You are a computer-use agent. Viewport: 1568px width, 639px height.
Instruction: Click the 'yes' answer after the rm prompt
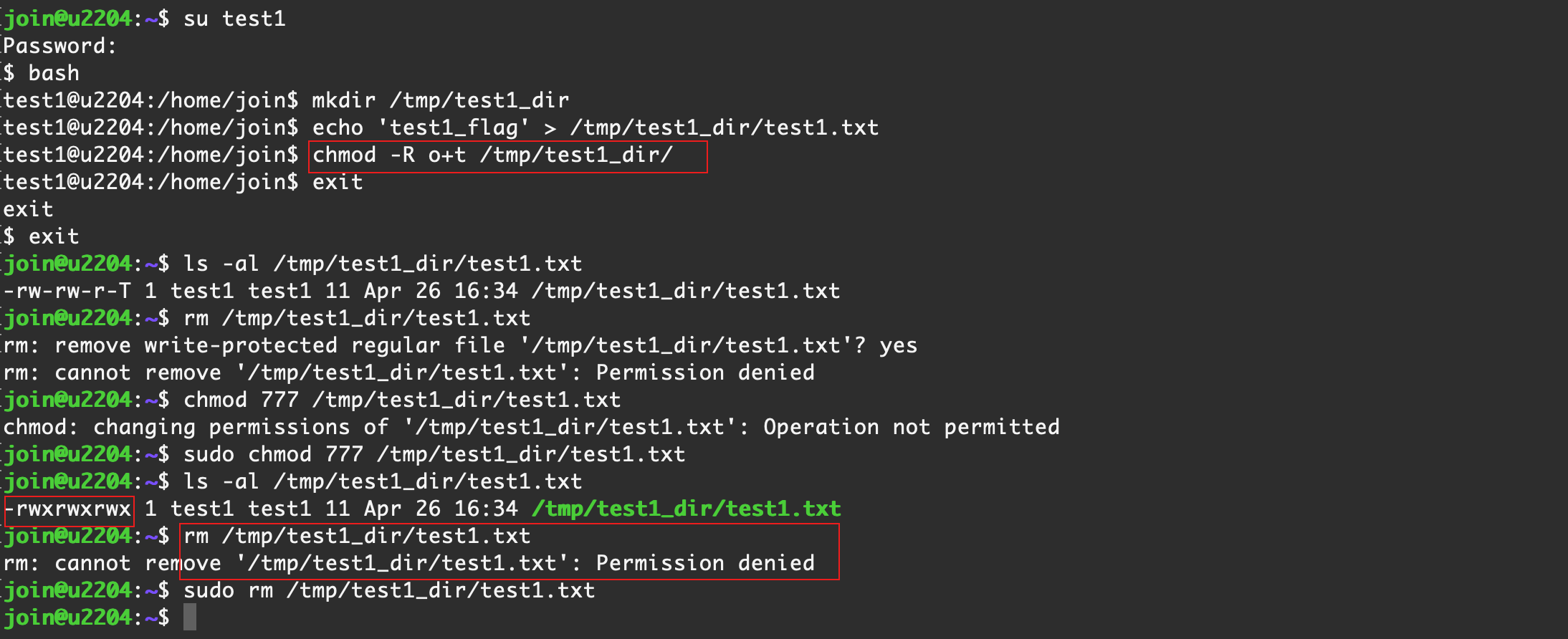click(x=898, y=345)
